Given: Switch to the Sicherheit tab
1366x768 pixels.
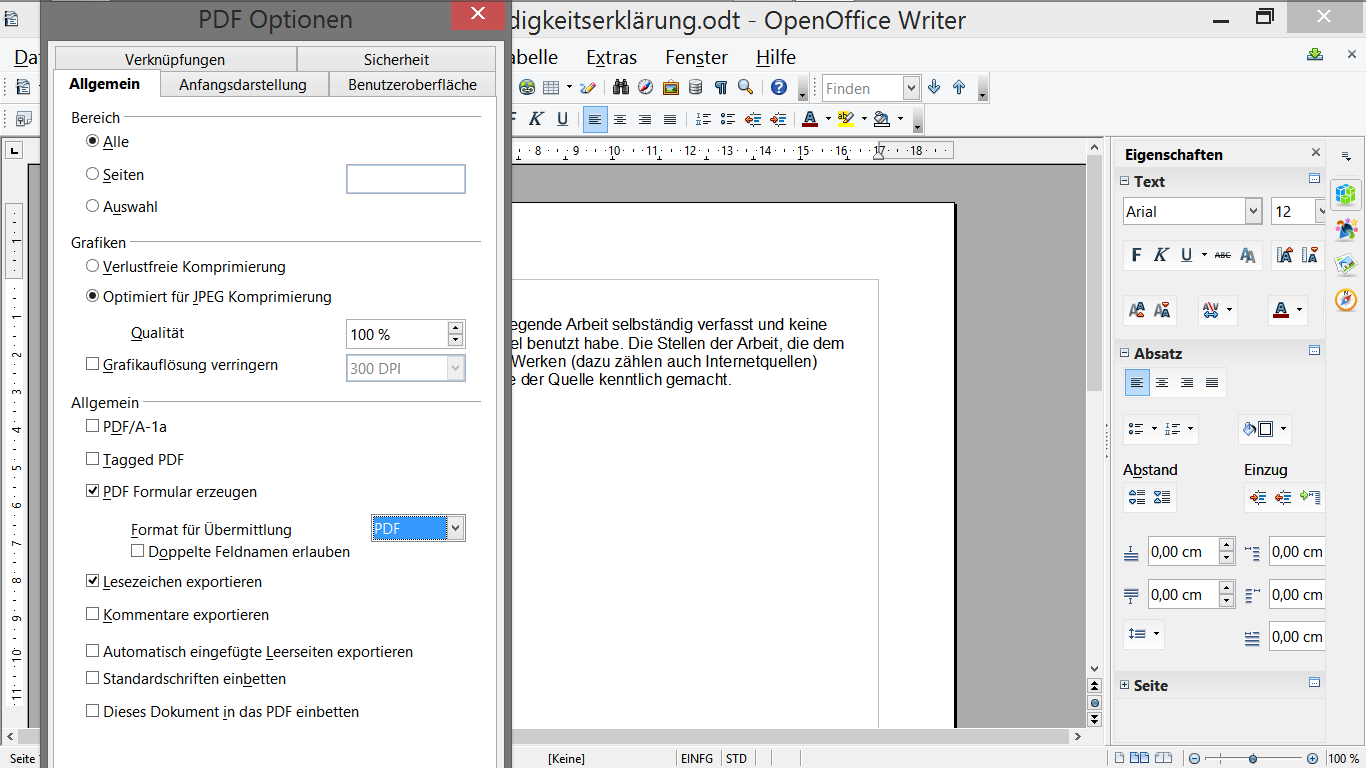Looking at the screenshot, I should pos(396,59).
